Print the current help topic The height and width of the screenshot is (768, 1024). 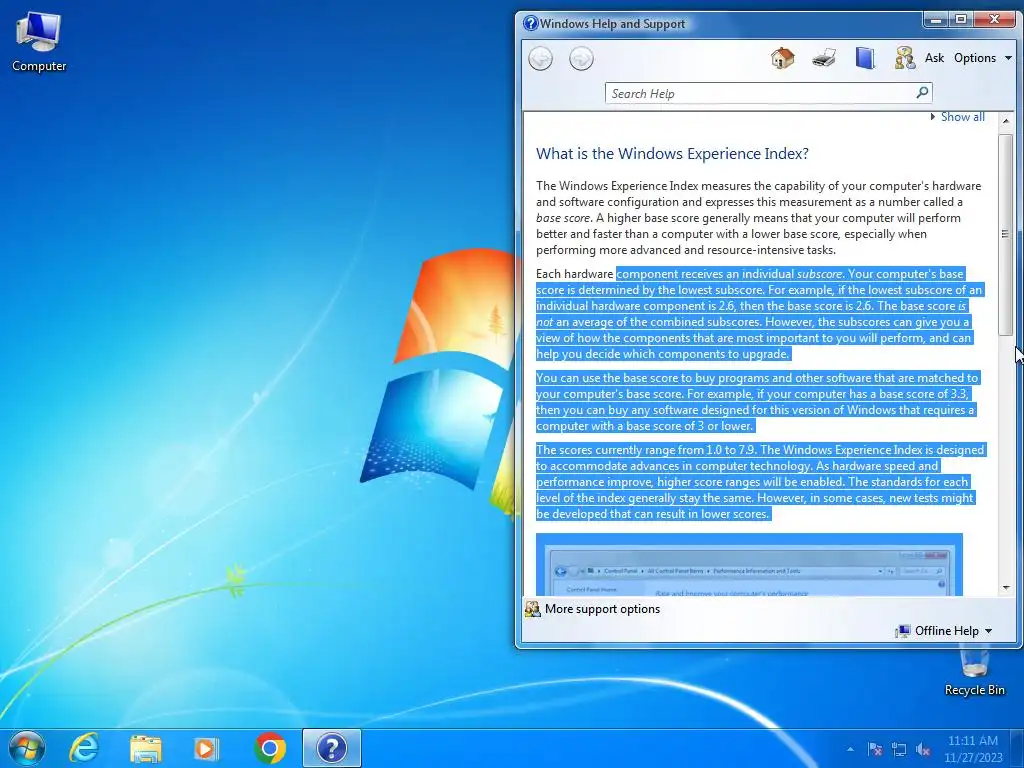tap(824, 58)
